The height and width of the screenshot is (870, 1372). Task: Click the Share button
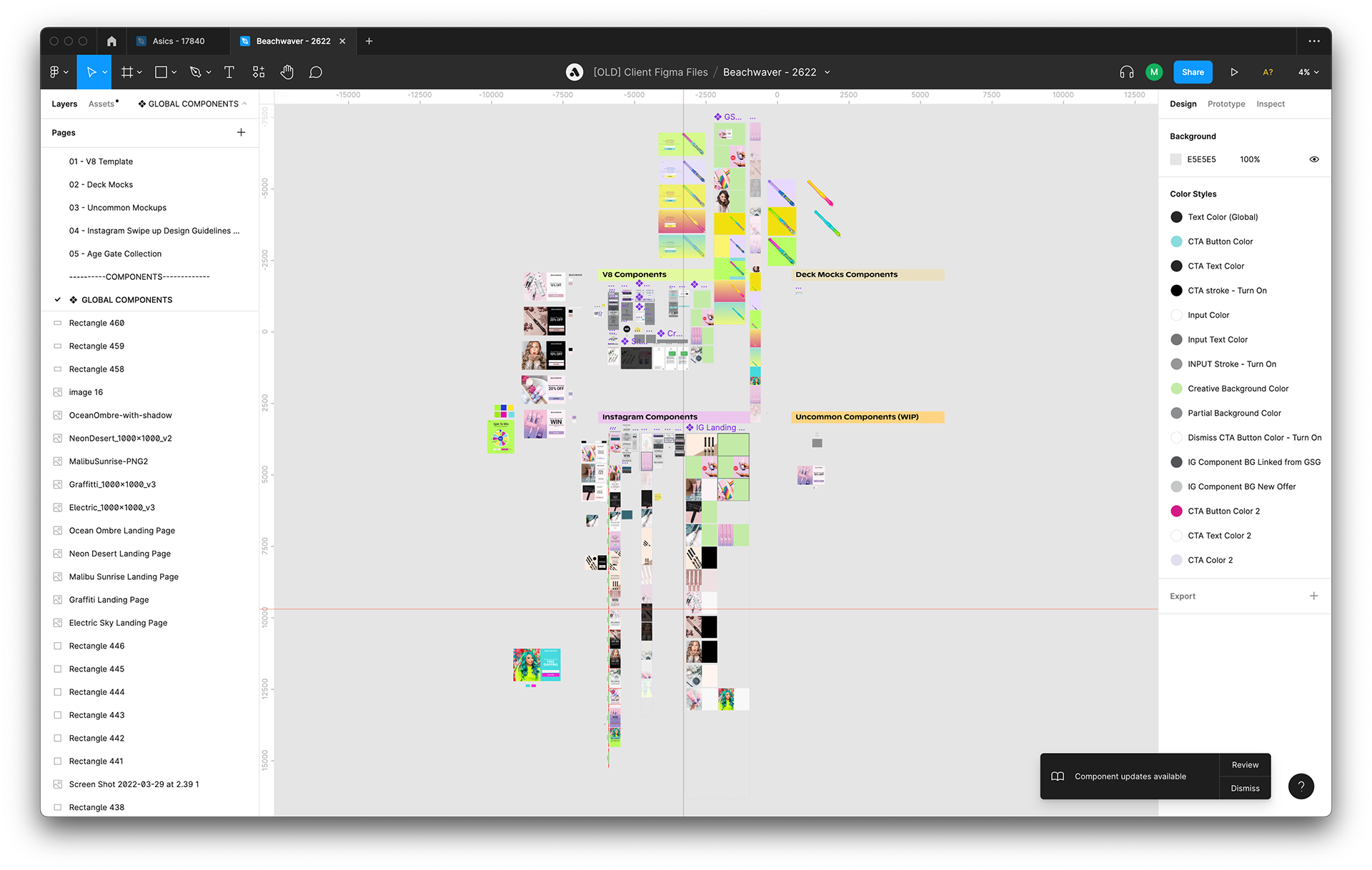coord(1192,72)
